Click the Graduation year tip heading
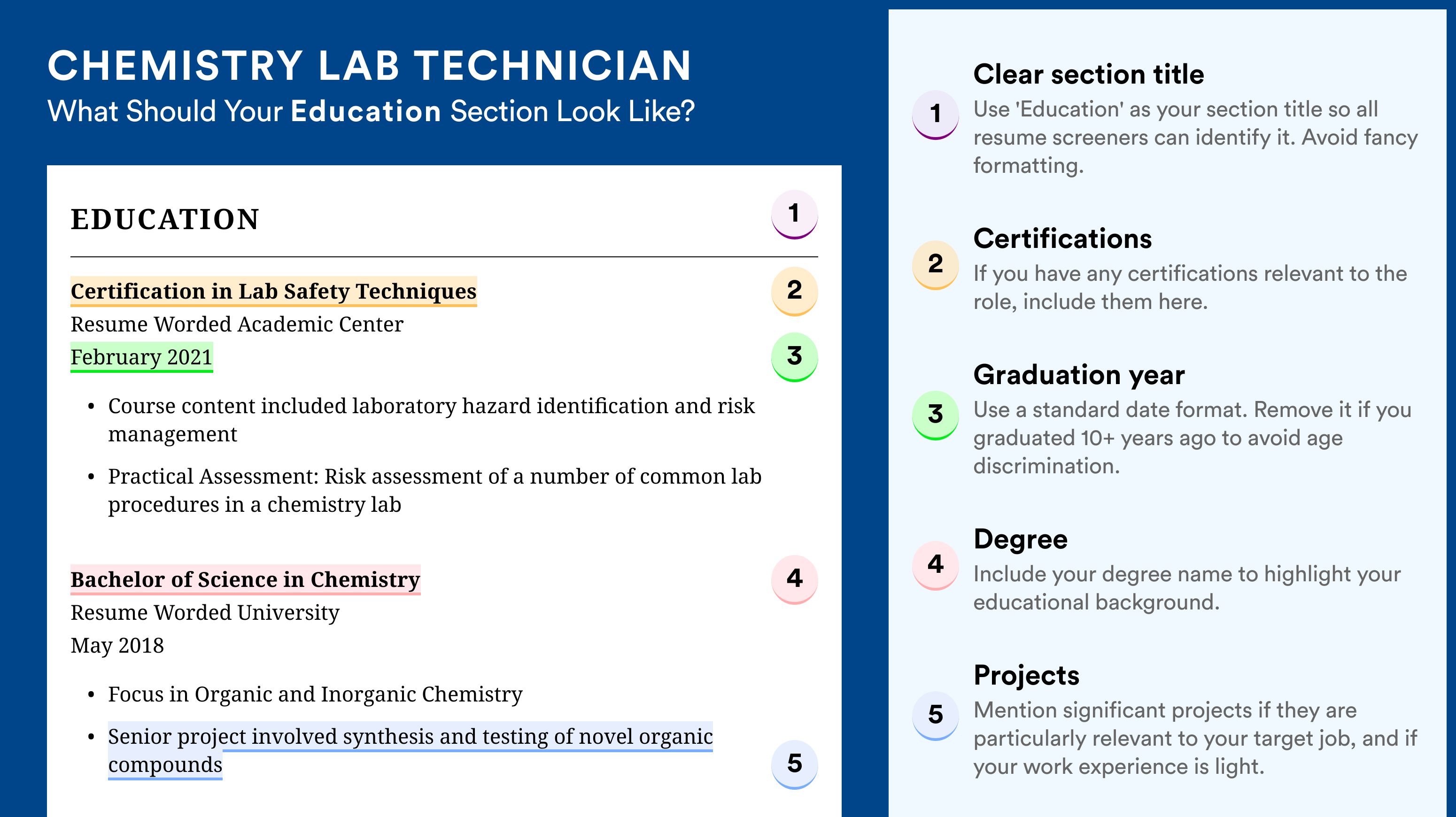The image size is (1456, 817). (x=1079, y=375)
